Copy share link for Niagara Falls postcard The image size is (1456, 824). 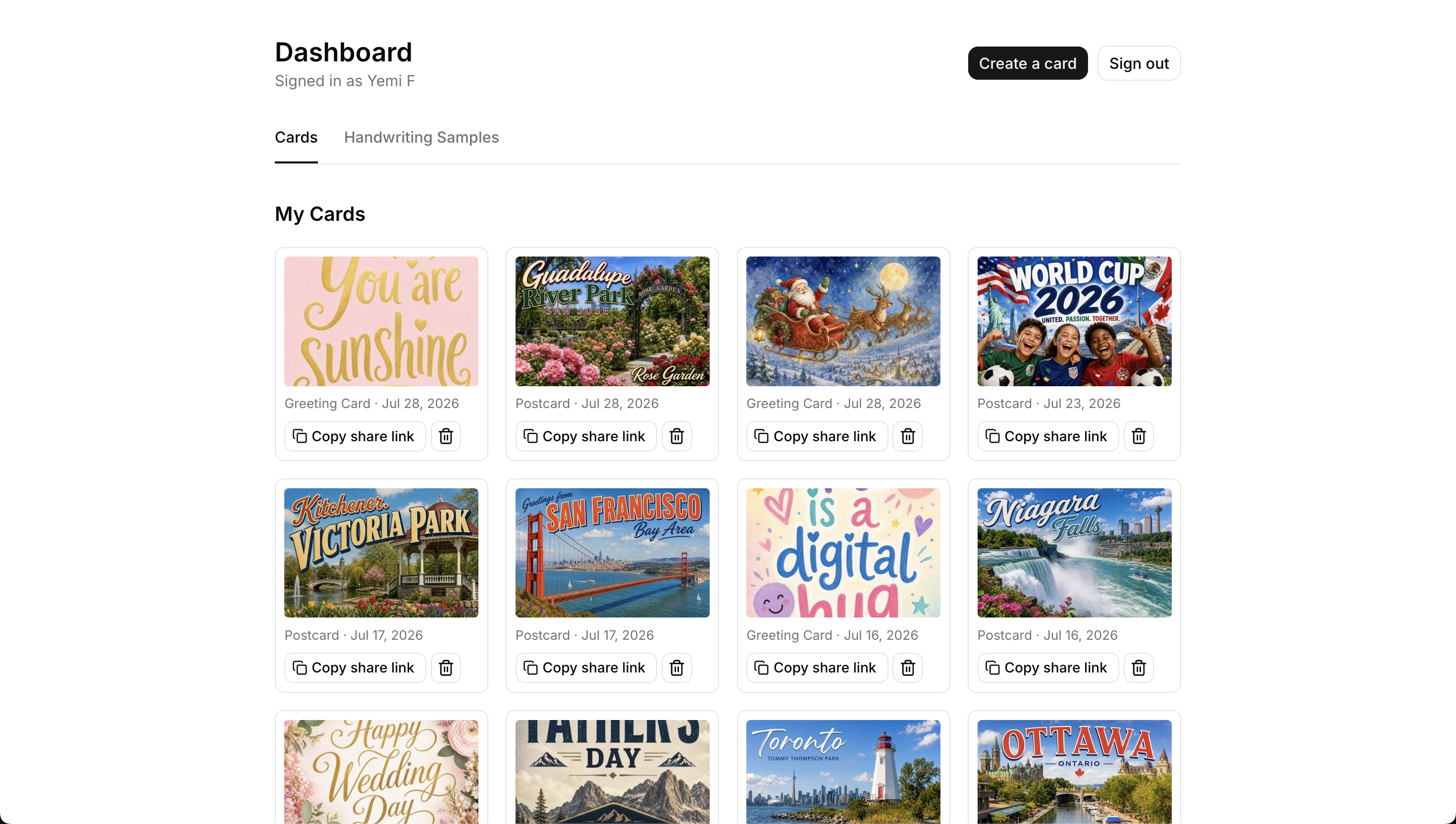click(1048, 668)
